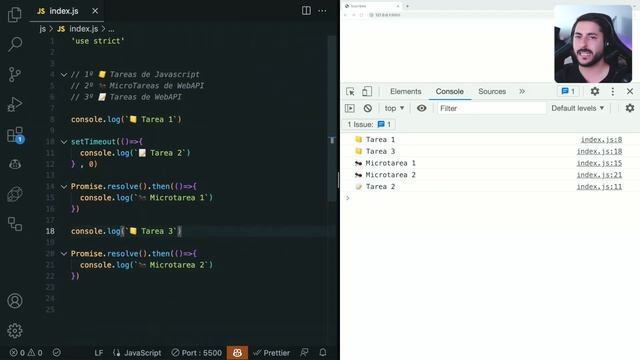Screen dimensions: 640x360
Task: Collapse the setTimeout block at line 10
Action: pyautogui.click(x=64, y=142)
